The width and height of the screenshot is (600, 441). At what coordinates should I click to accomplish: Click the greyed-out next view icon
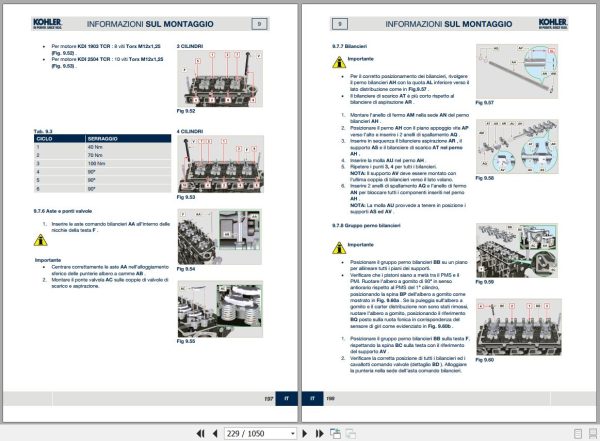point(351,433)
